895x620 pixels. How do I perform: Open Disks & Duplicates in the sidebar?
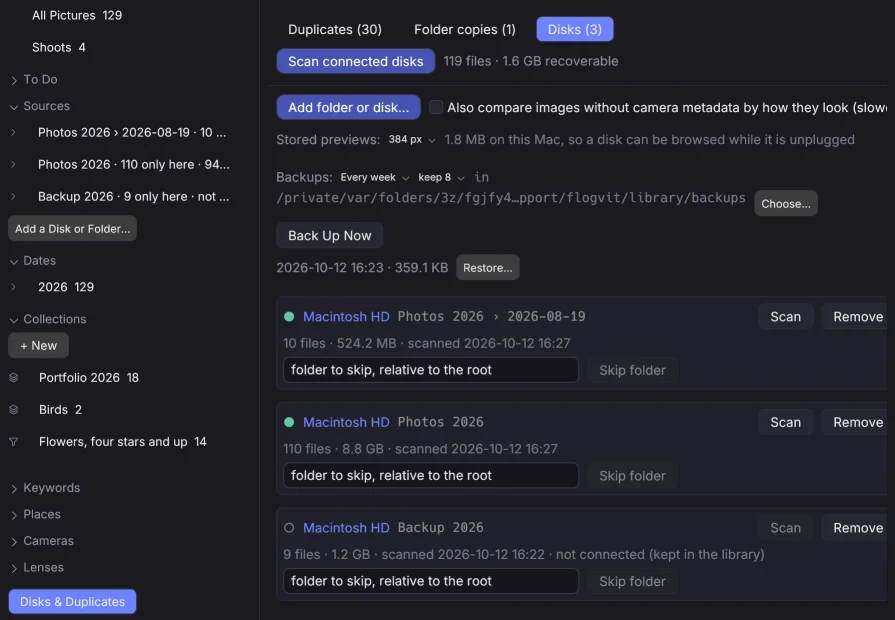[72, 602]
